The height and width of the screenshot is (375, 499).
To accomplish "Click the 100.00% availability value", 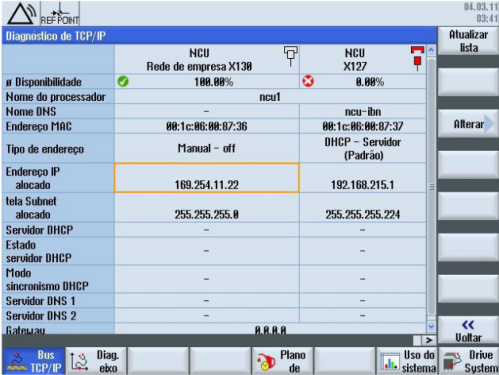I will click(x=214, y=82).
